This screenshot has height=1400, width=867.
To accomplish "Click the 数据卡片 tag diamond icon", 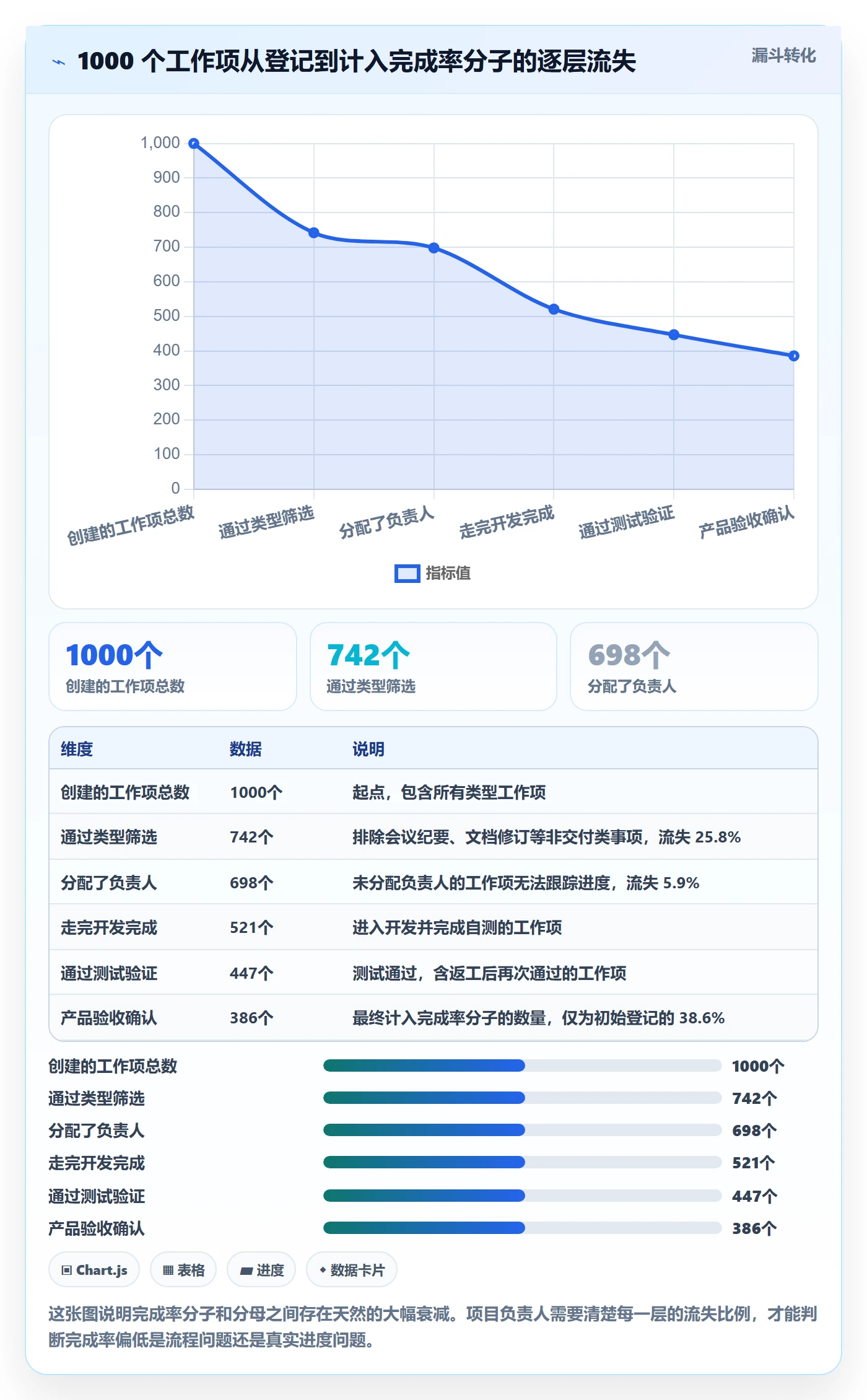I will click(323, 1270).
